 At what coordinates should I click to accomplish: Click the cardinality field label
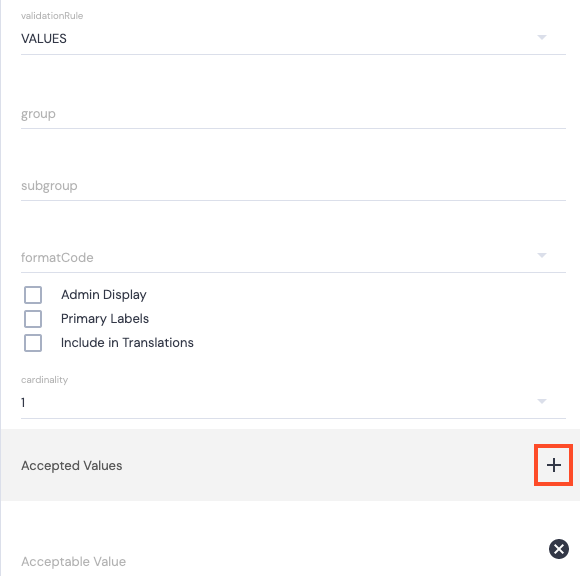coord(44,380)
